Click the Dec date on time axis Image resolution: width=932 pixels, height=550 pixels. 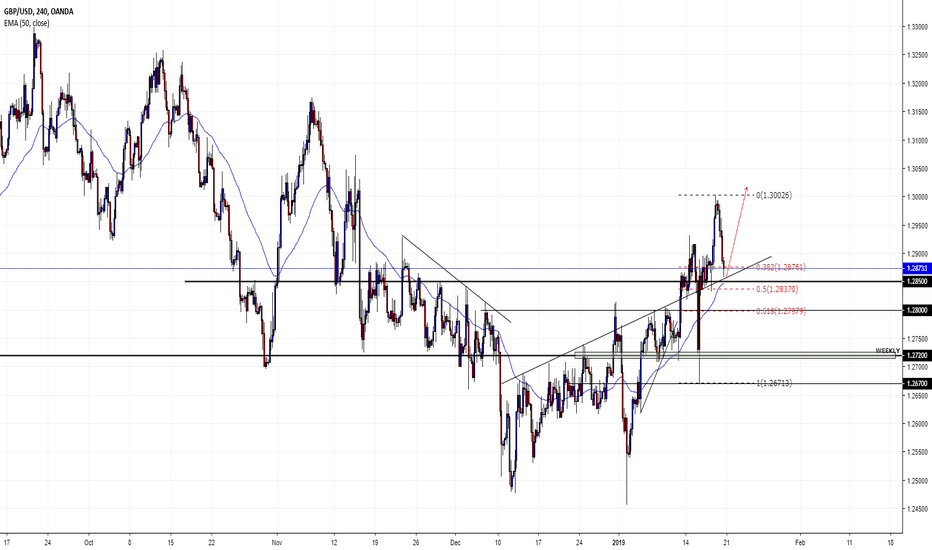[x=455, y=542]
